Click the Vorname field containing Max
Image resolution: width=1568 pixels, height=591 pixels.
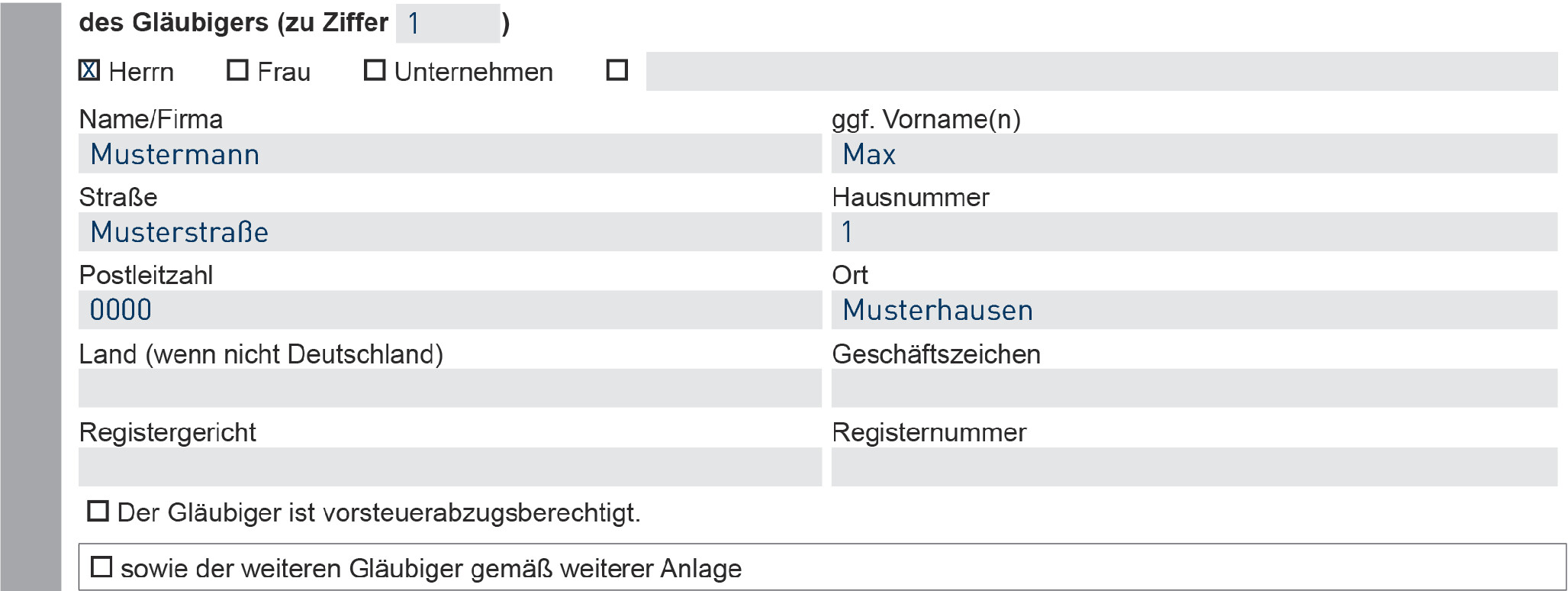point(1193,154)
